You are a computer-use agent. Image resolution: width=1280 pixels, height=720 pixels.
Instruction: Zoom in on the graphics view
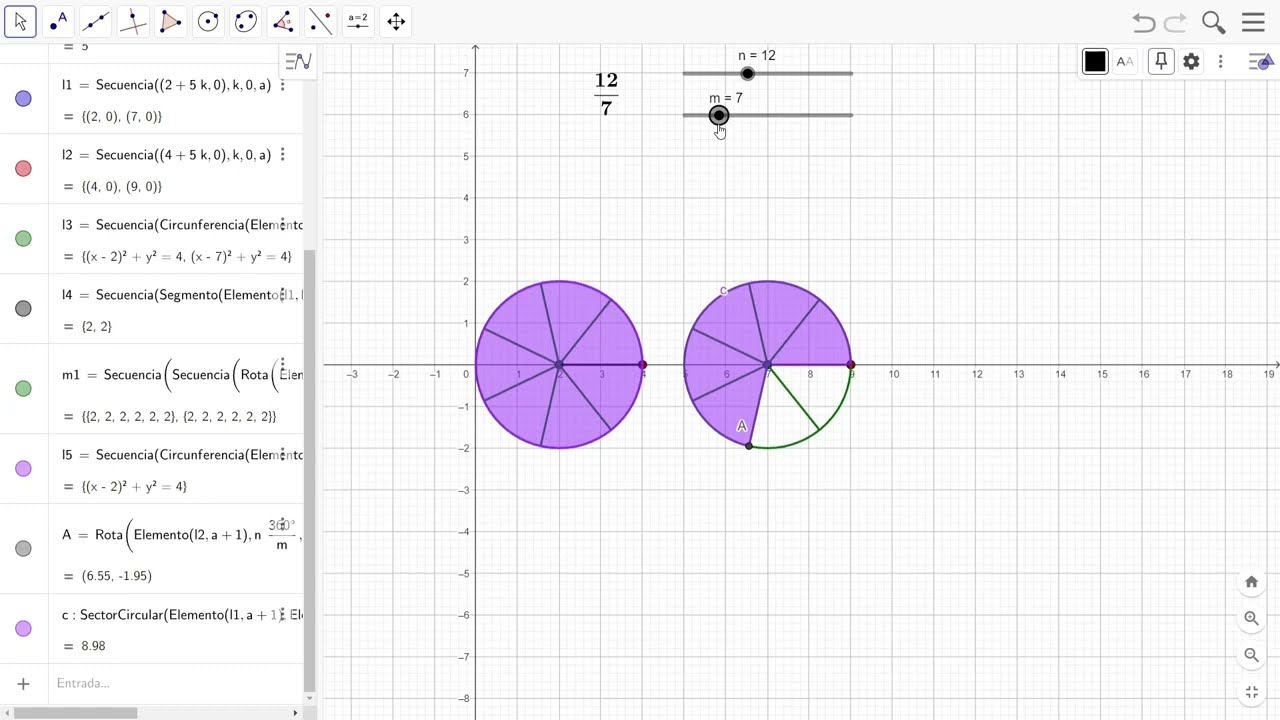point(1251,618)
